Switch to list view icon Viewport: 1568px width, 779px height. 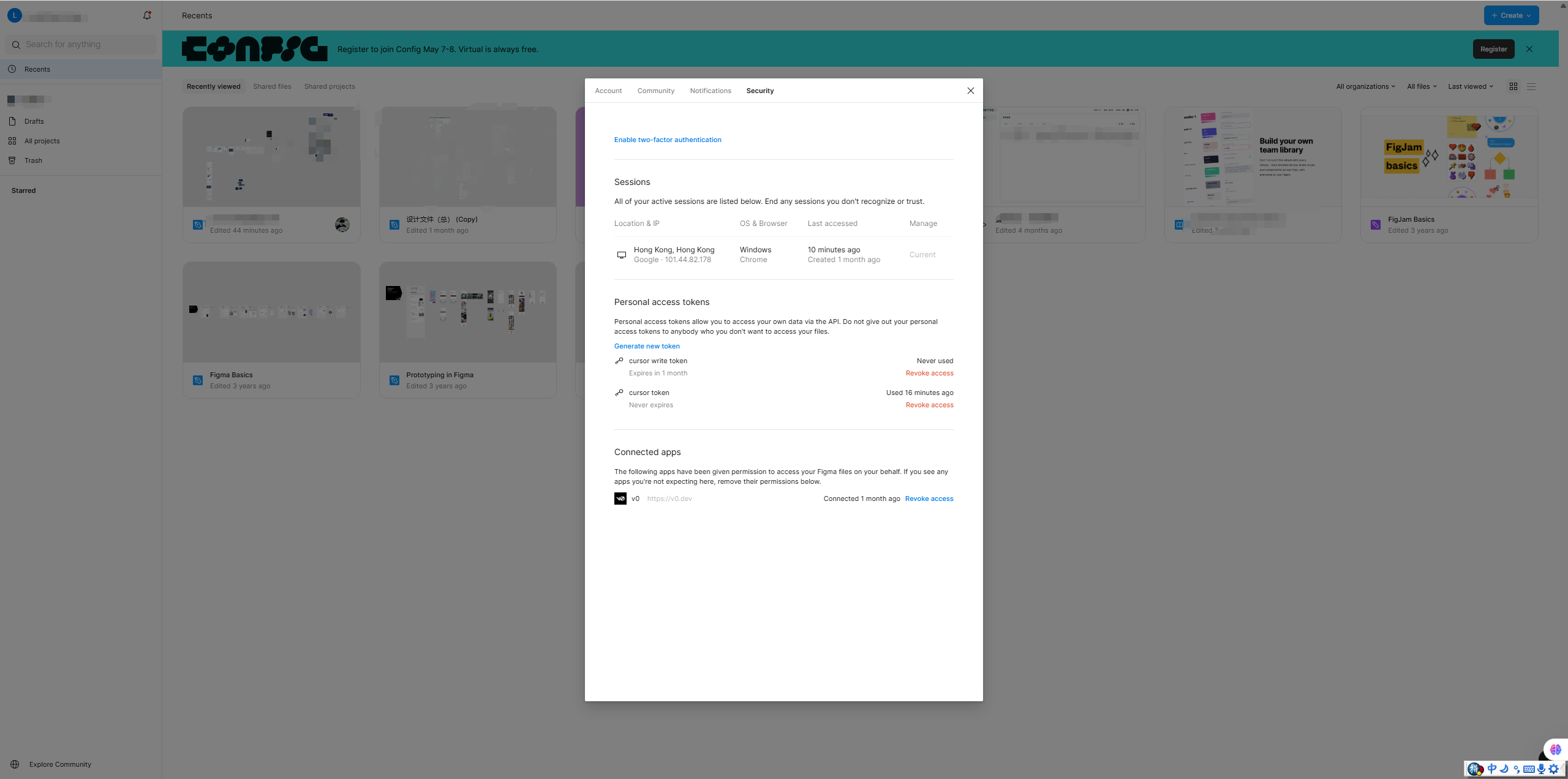pyautogui.click(x=1531, y=86)
